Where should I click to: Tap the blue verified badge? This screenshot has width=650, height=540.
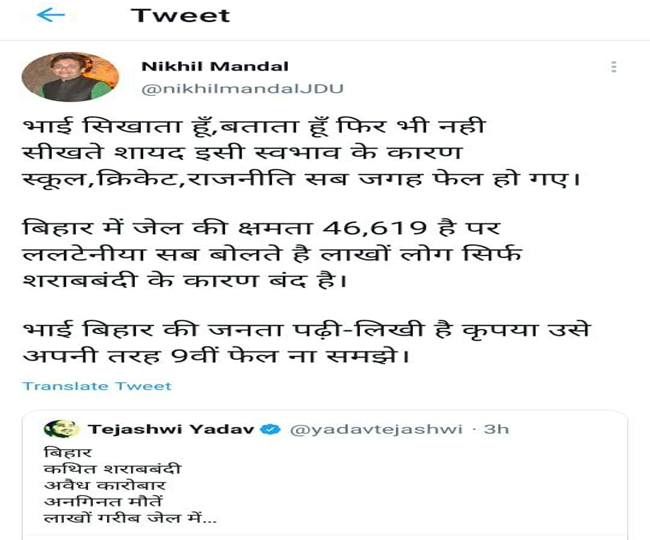pyautogui.click(x=270, y=429)
